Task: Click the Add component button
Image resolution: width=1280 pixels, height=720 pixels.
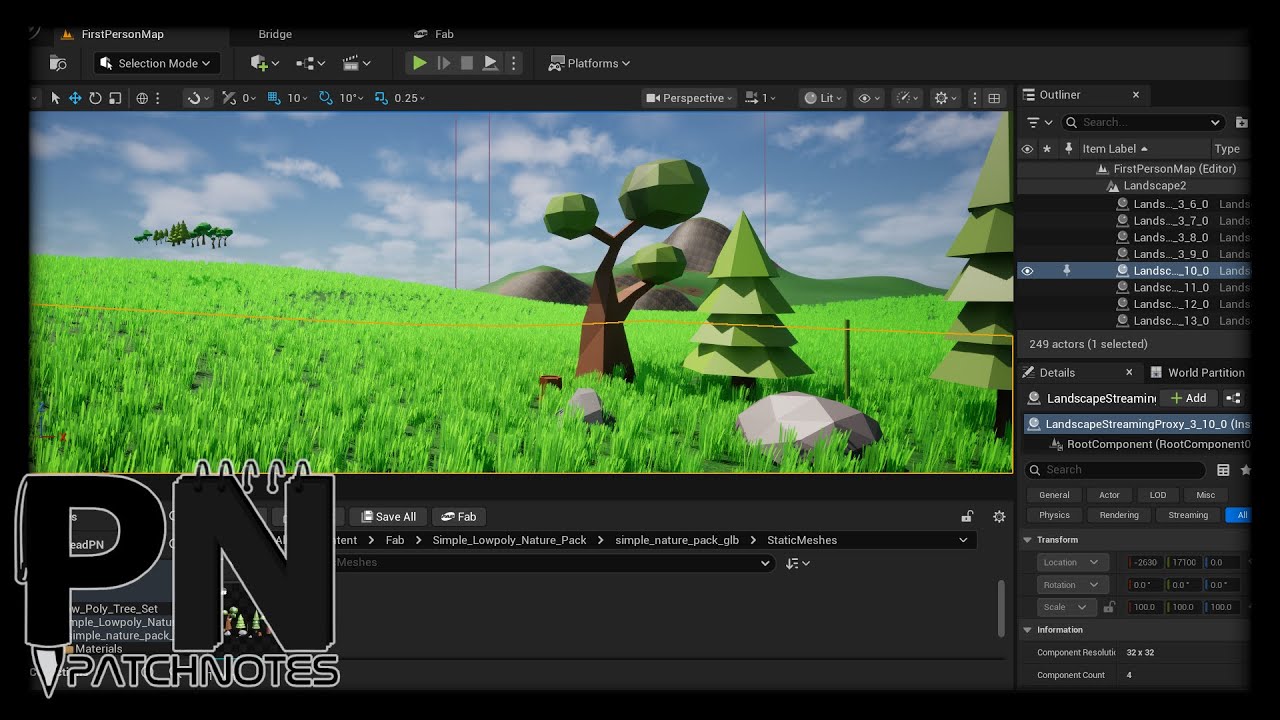Action: pos(1188,398)
